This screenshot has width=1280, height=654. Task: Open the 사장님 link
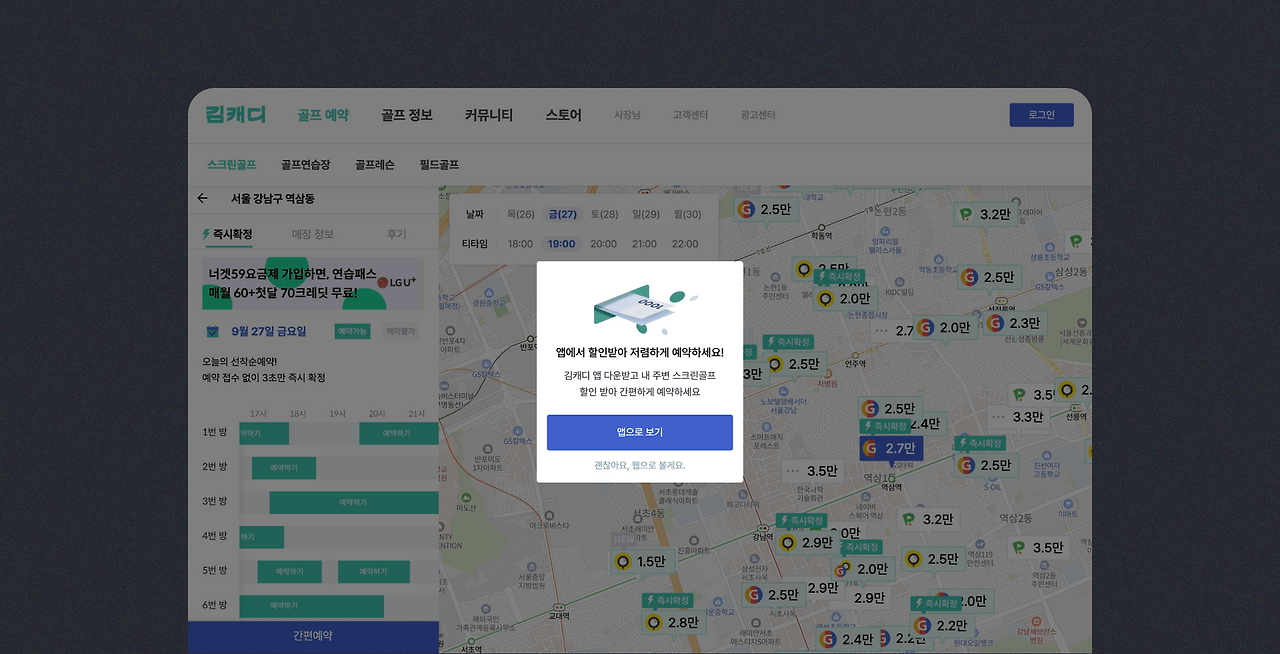627,115
